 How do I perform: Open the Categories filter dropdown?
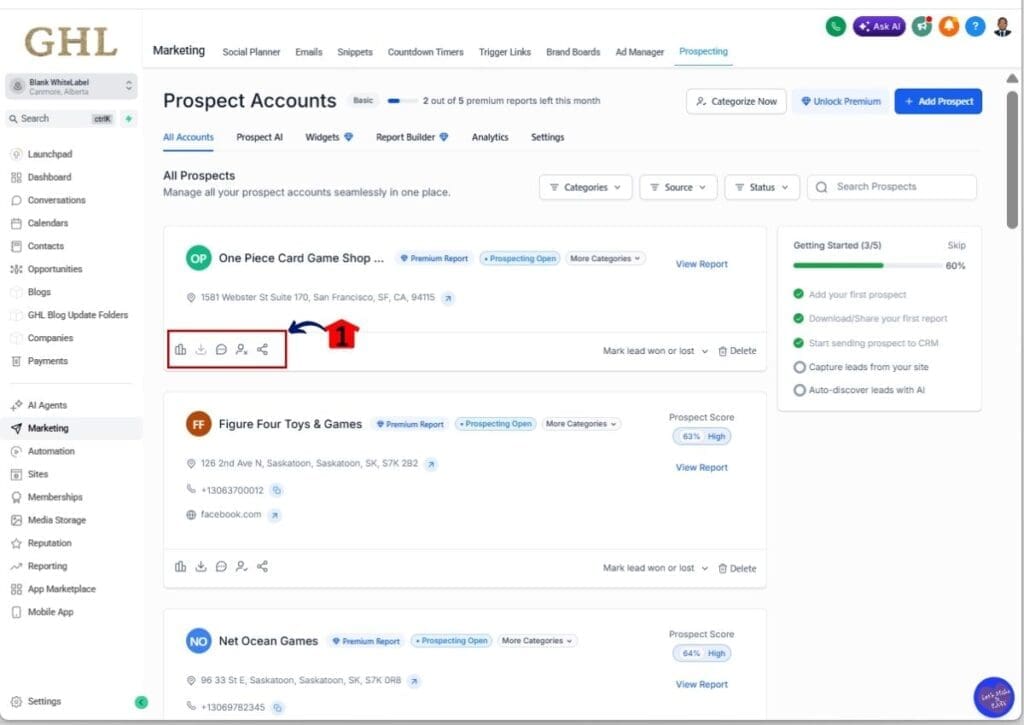(x=585, y=186)
